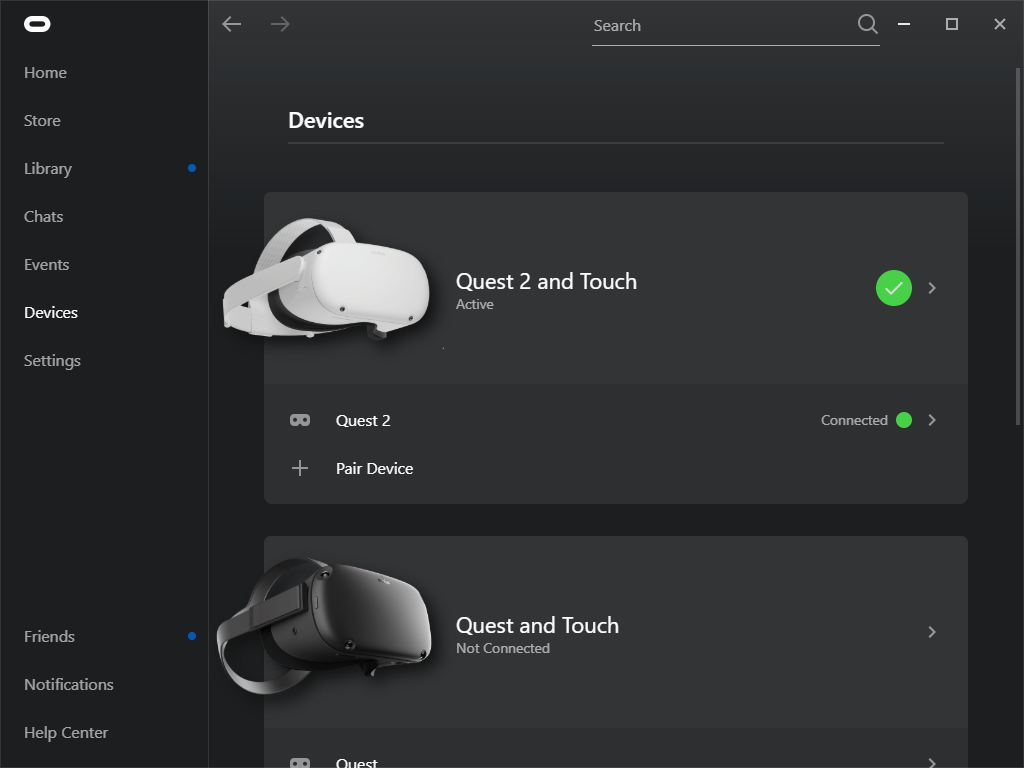Click the Quest 2 headset glyph icon
Viewport: 1024px width, 768px height.
(x=300, y=420)
